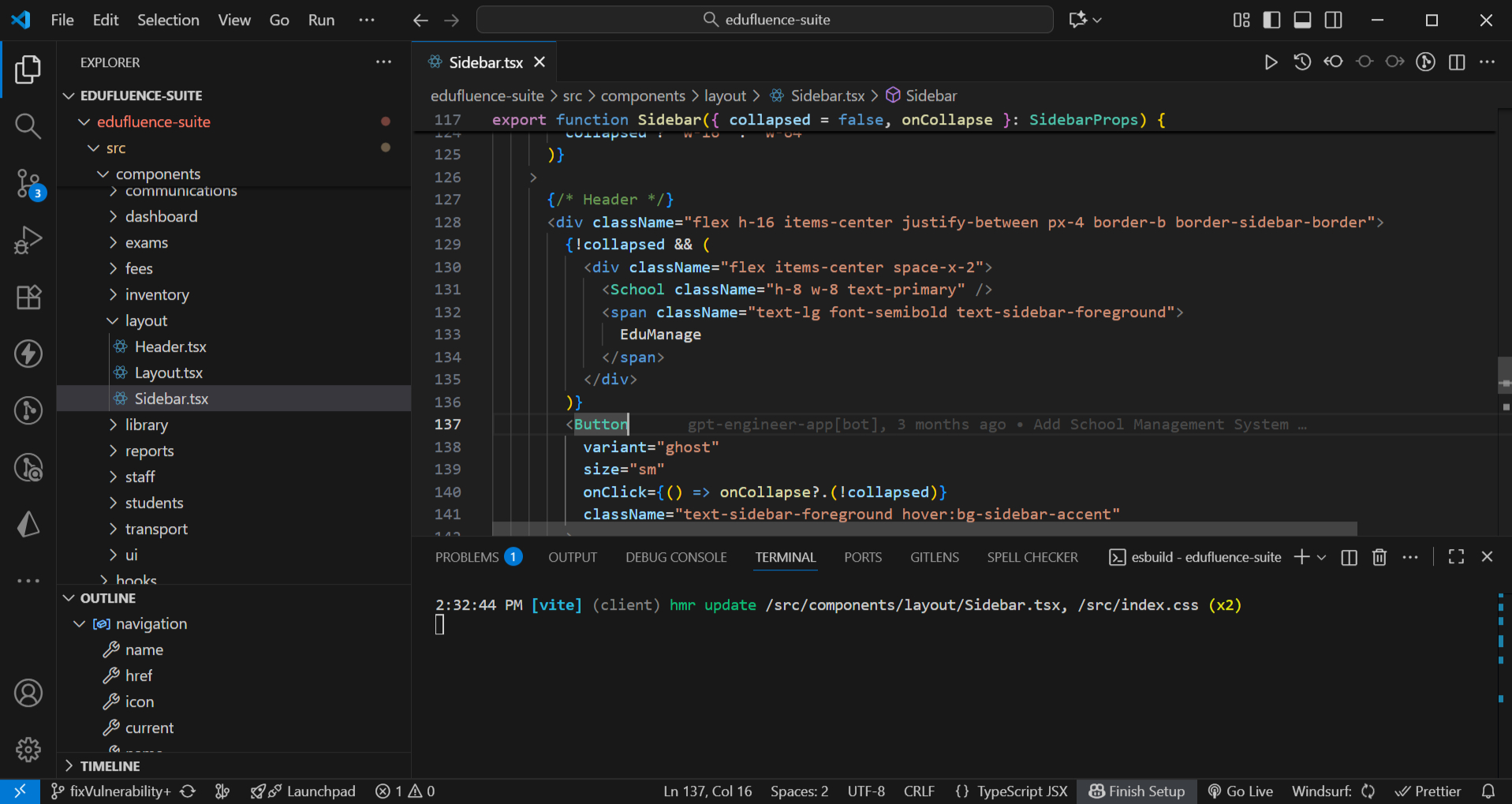Switch to the DEBUG CONSOLE tab

pyautogui.click(x=676, y=557)
